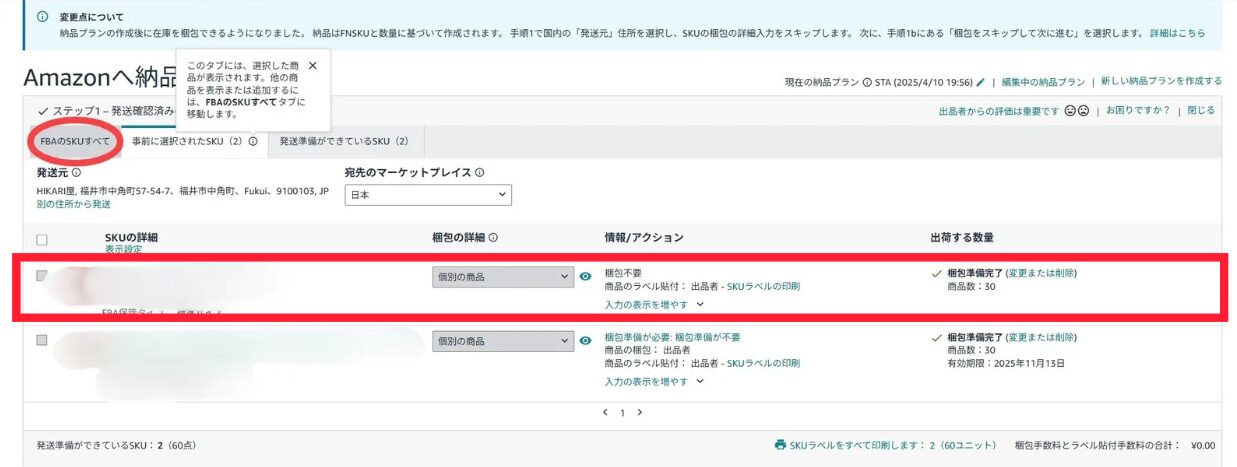Check the checkbox of the 梱包不要 row
1237x467 pixels.
(x=41, y=276)
